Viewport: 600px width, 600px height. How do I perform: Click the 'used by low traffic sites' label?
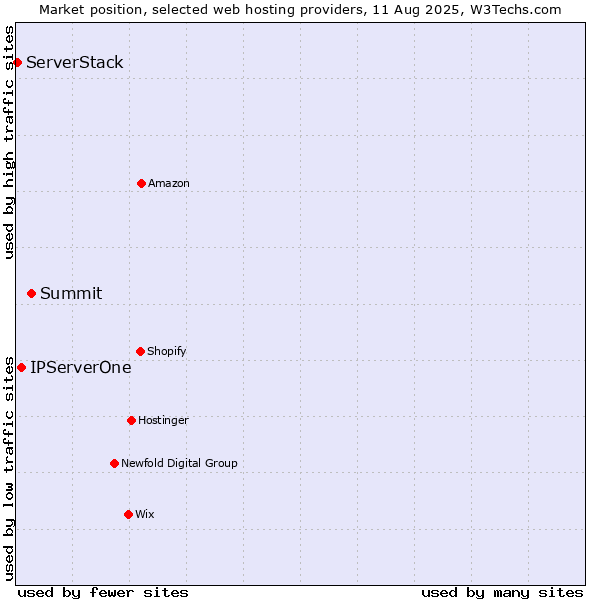click(x=8, y=469)
